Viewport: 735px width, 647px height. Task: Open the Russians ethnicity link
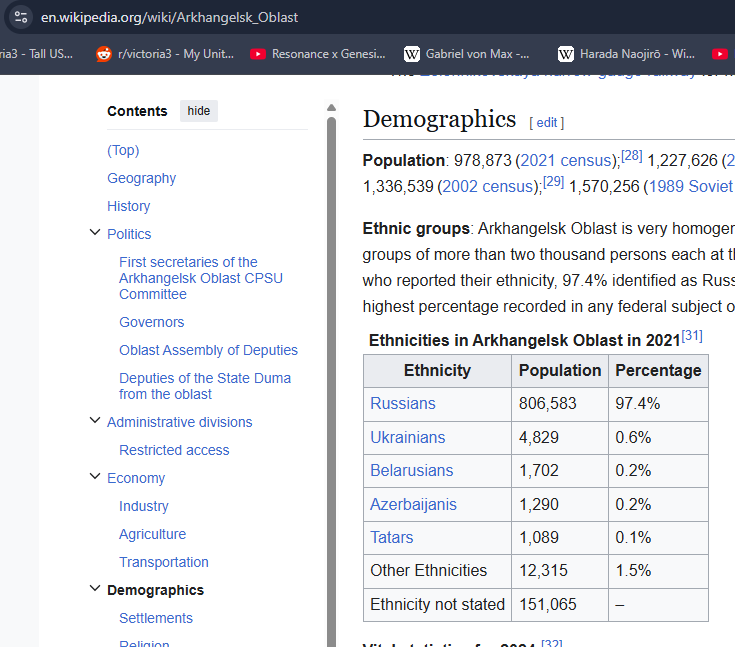pyautogui.click(x=403, y=404)
